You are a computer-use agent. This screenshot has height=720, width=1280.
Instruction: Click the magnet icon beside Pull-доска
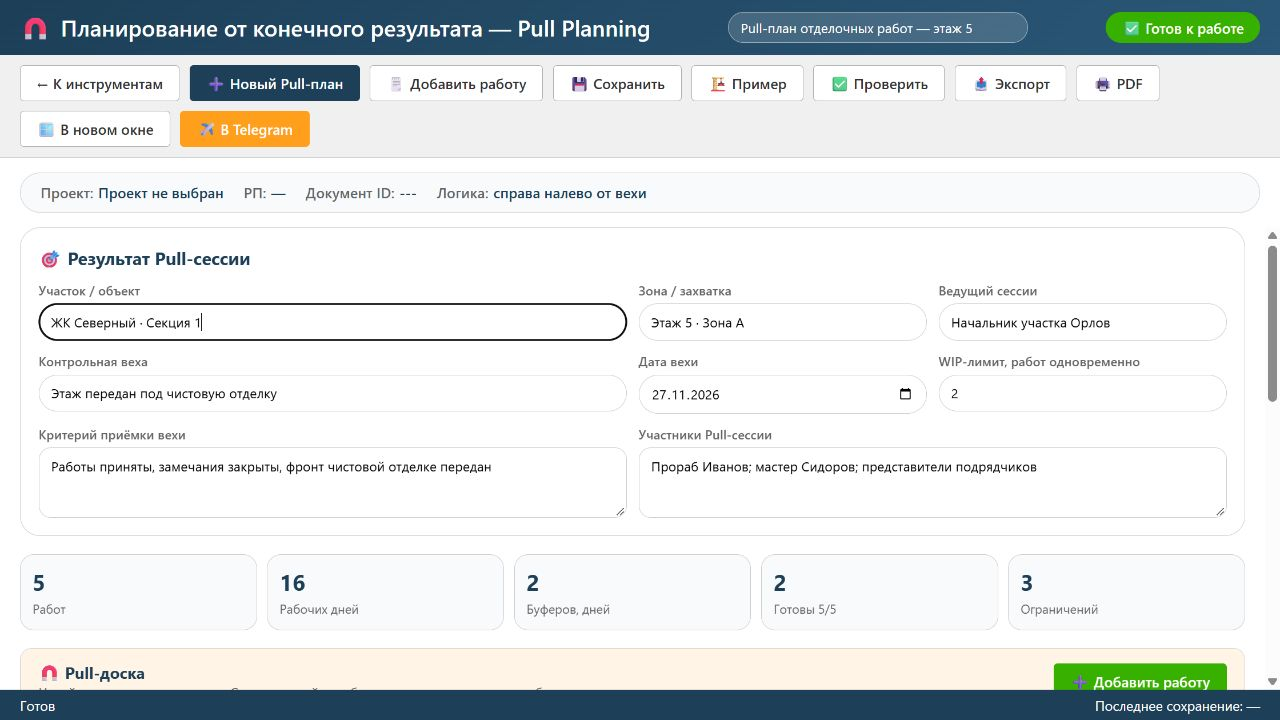[49, 674]
